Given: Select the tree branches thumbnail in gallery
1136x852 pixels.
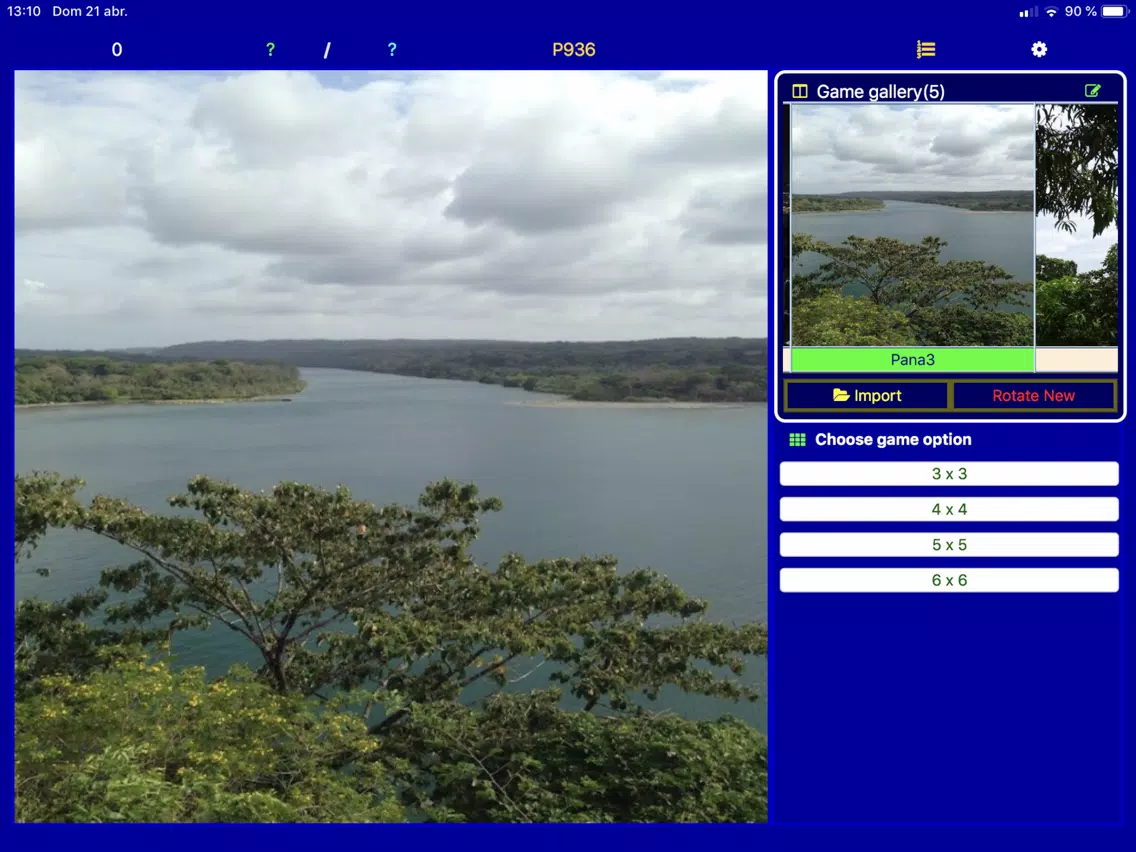Looking at the screenshot, I should 1077,225.
